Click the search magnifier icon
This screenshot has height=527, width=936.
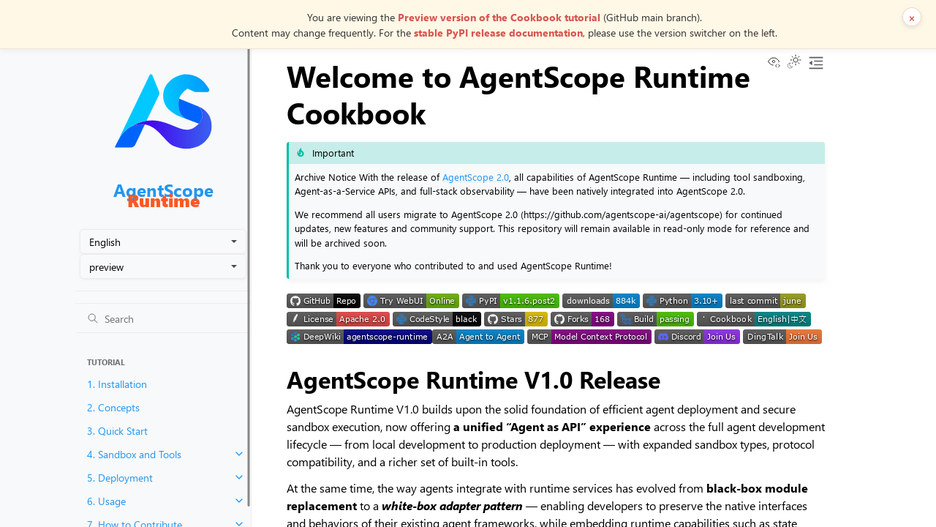[93, 319]
